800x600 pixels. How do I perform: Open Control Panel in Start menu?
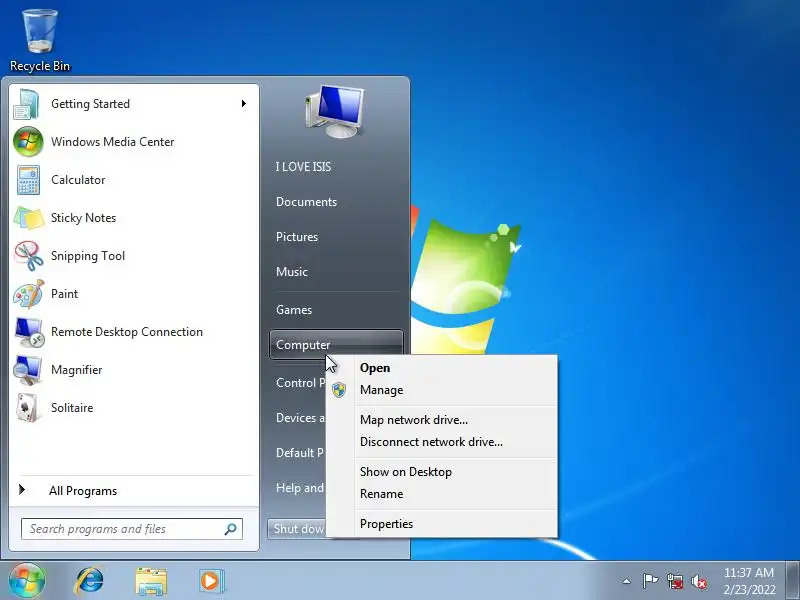[x=301, y=383]
